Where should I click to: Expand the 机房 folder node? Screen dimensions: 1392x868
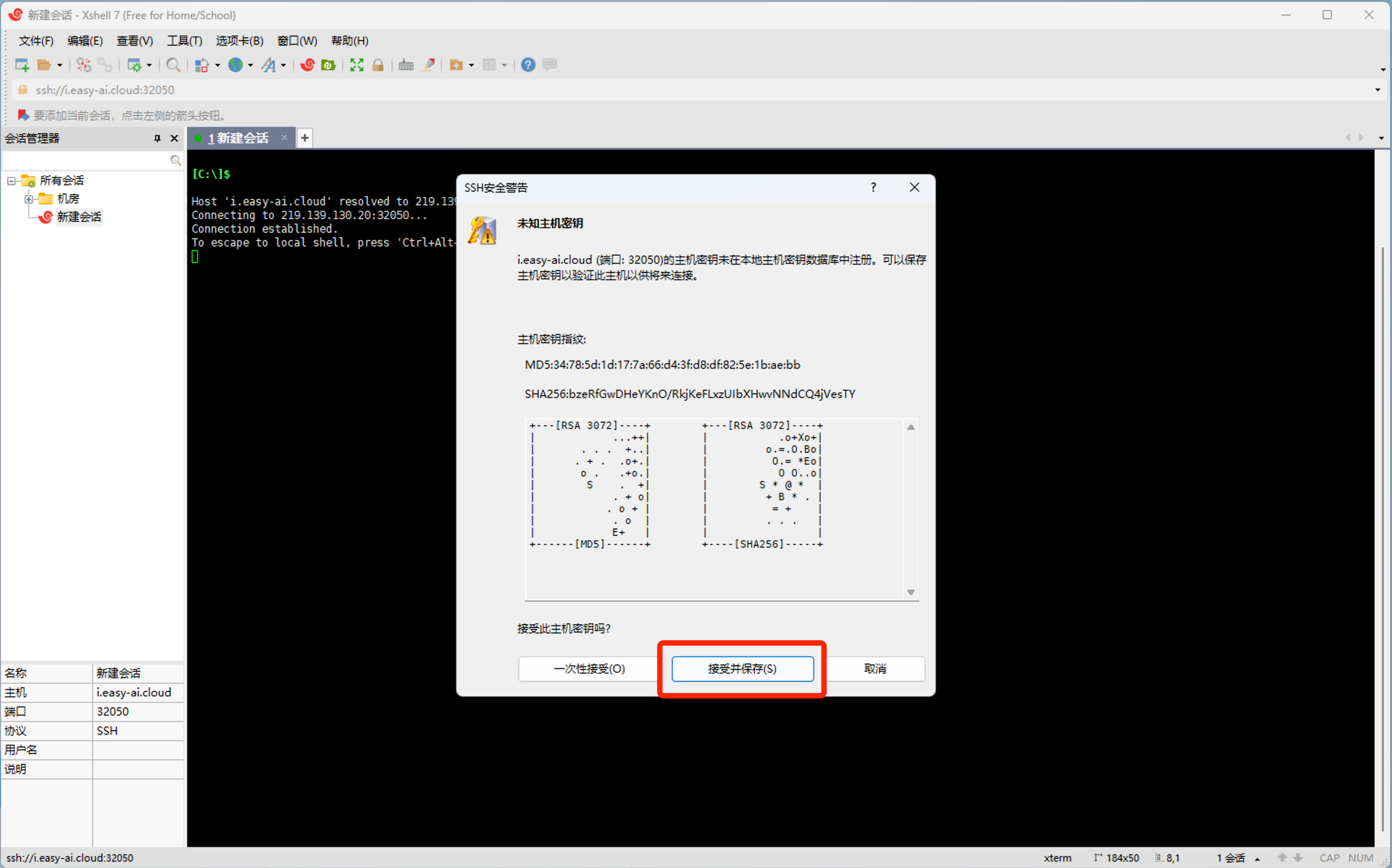[x=28, y=199]
